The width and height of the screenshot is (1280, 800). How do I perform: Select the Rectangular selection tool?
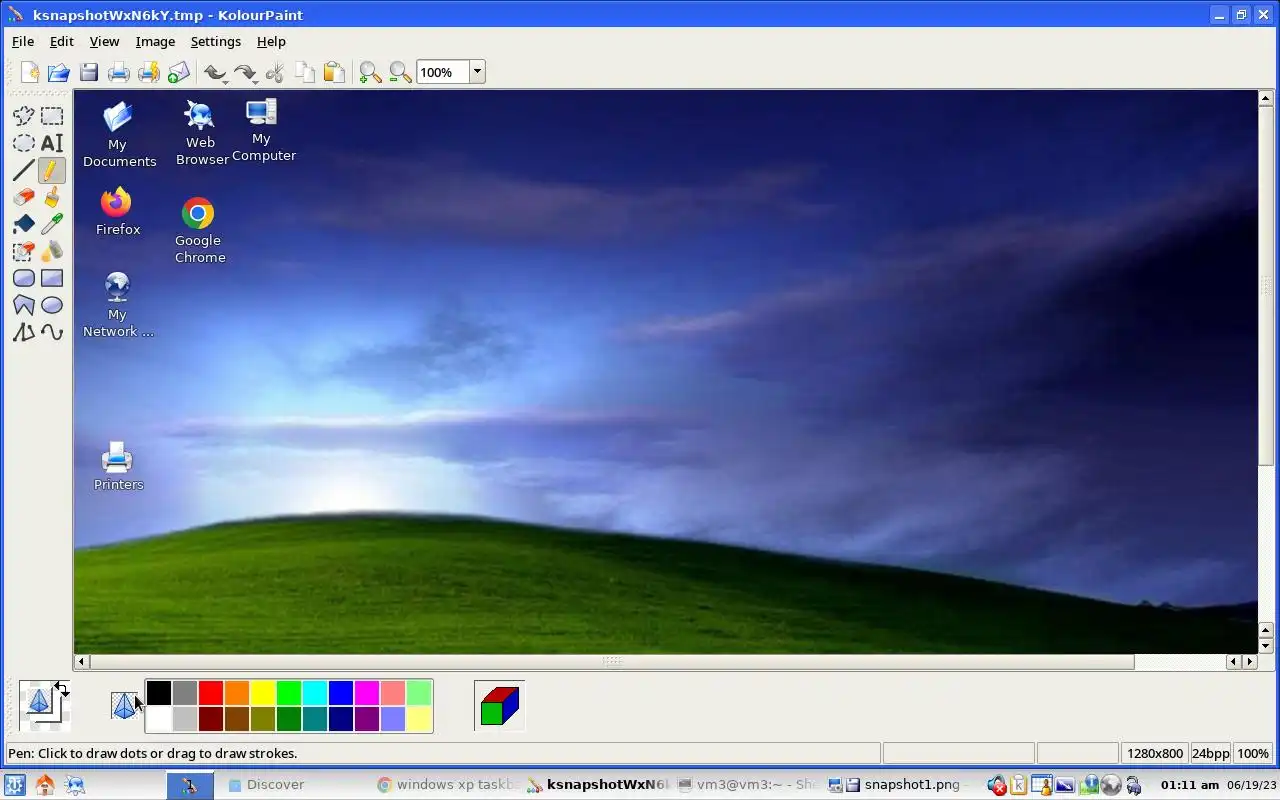[x=52, y=116]
